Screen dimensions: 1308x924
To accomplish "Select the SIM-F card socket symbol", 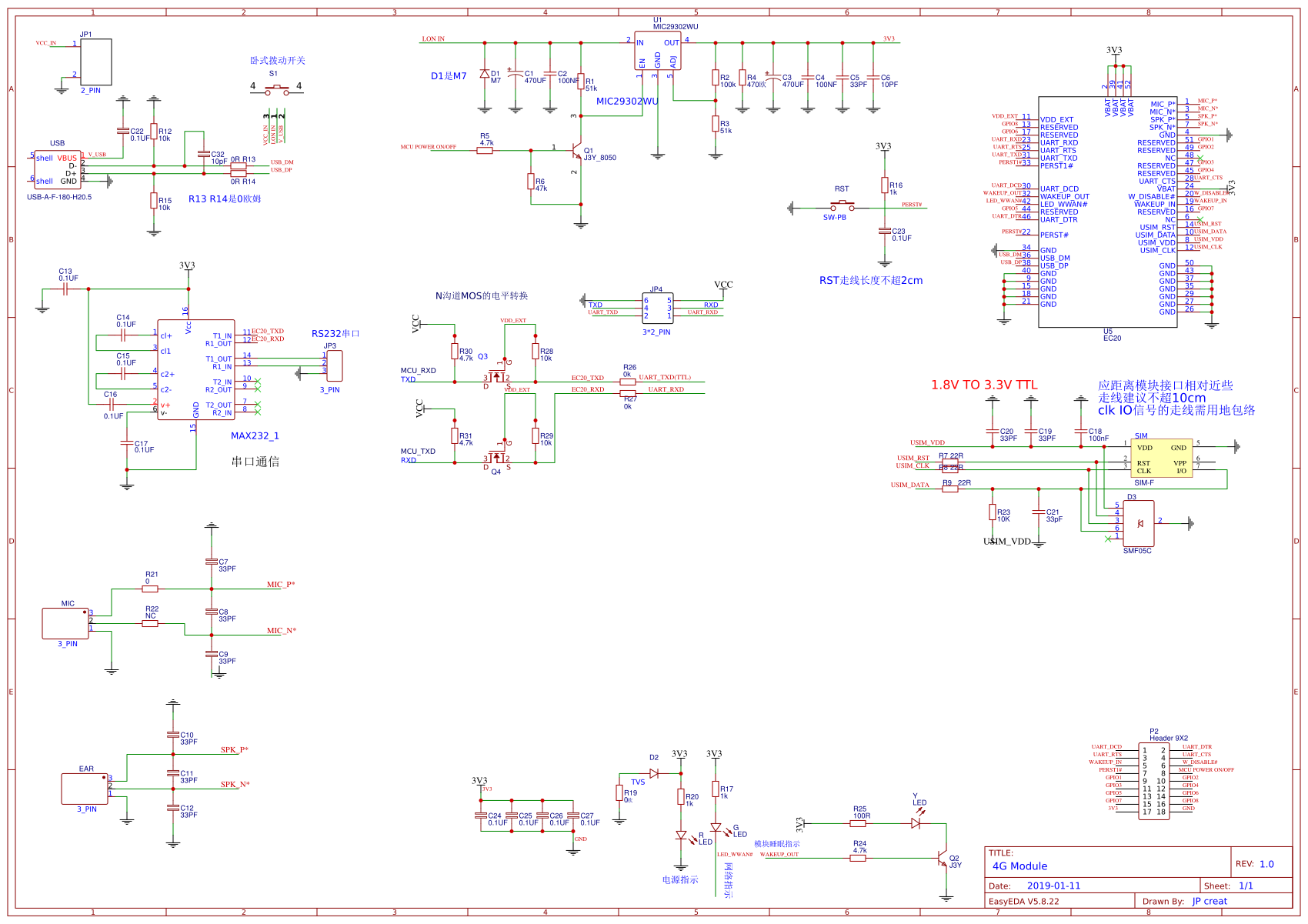I will click(x=1161, y=458).
